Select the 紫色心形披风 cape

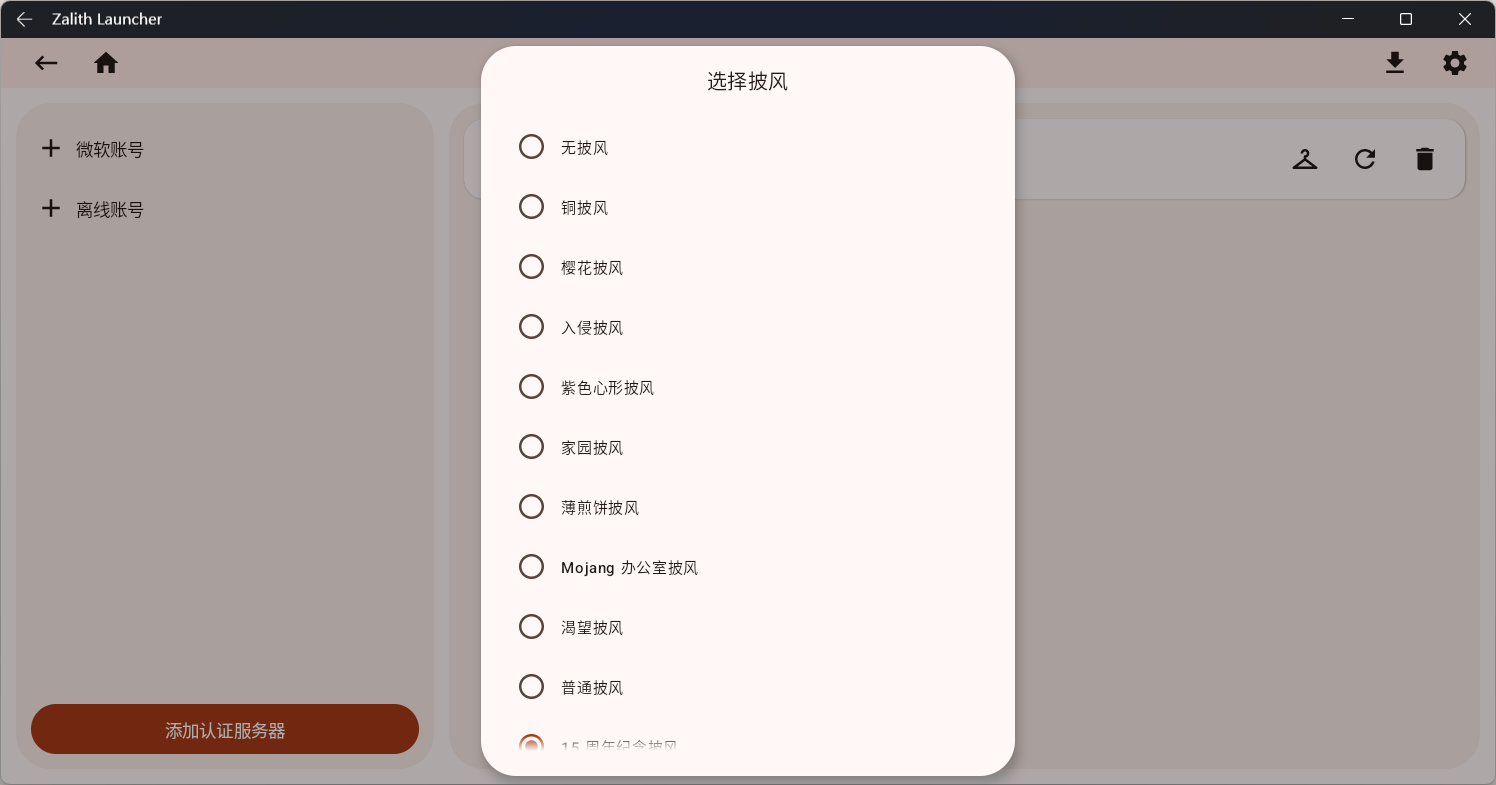531,386
